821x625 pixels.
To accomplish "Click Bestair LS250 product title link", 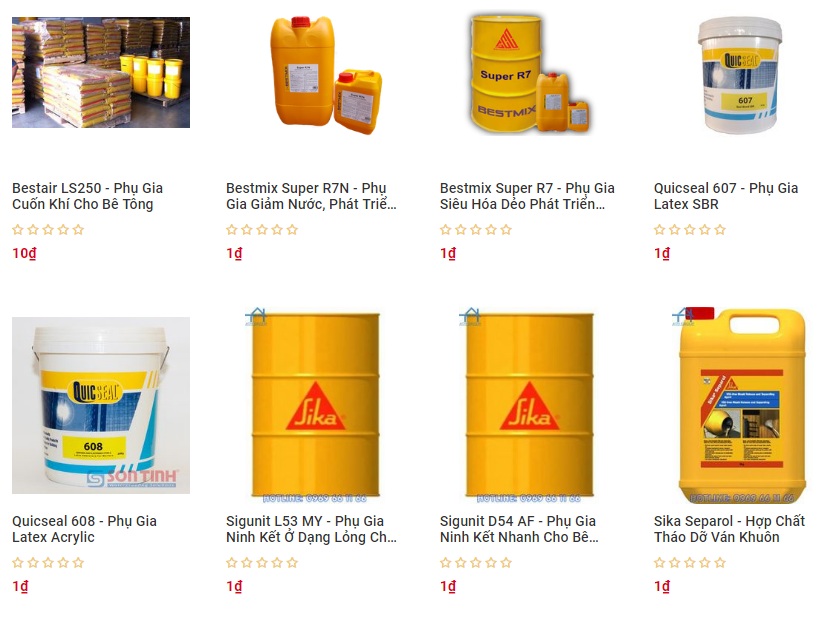I will 87,196.
